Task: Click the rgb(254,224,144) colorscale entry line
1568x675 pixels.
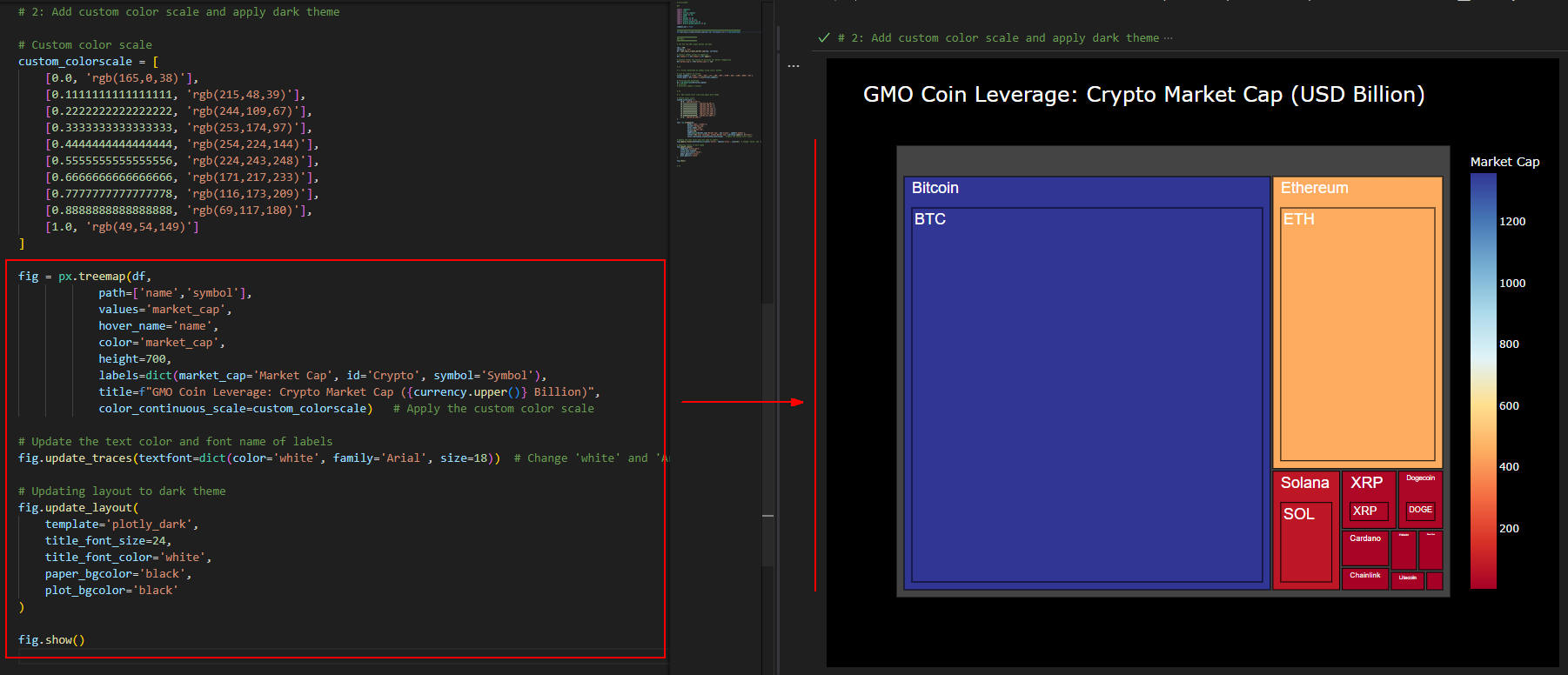Action: click(182, 144)
